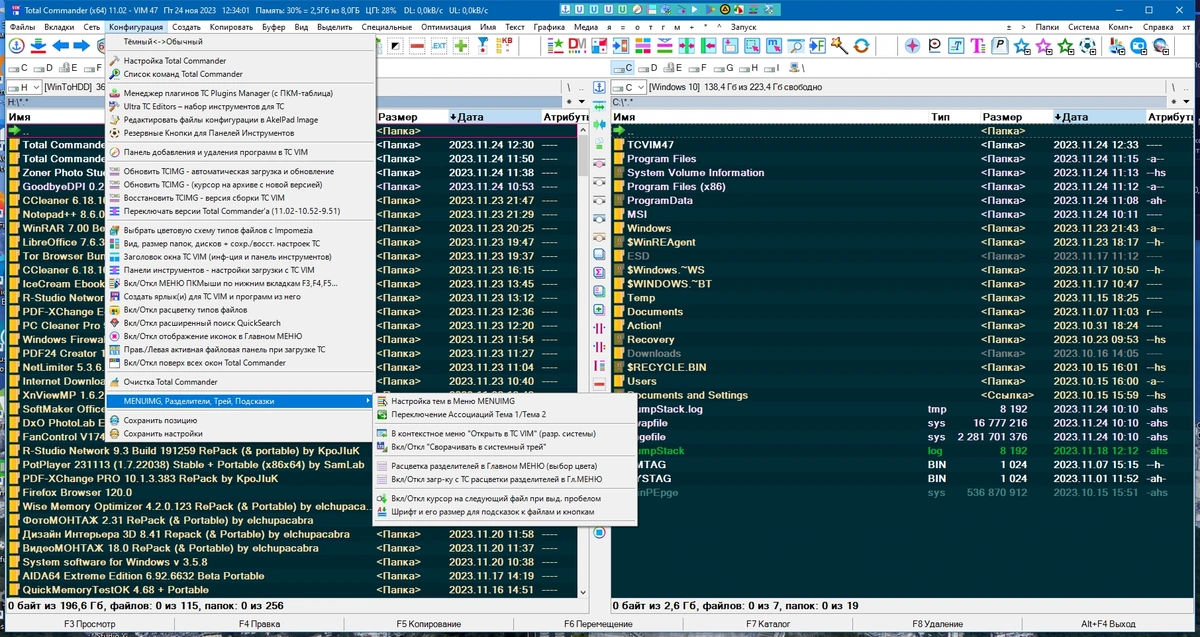This screenshot has height=637, width=1200.
Task: Click the blue camera toolbar icon
Action: tap(1138, 45)
